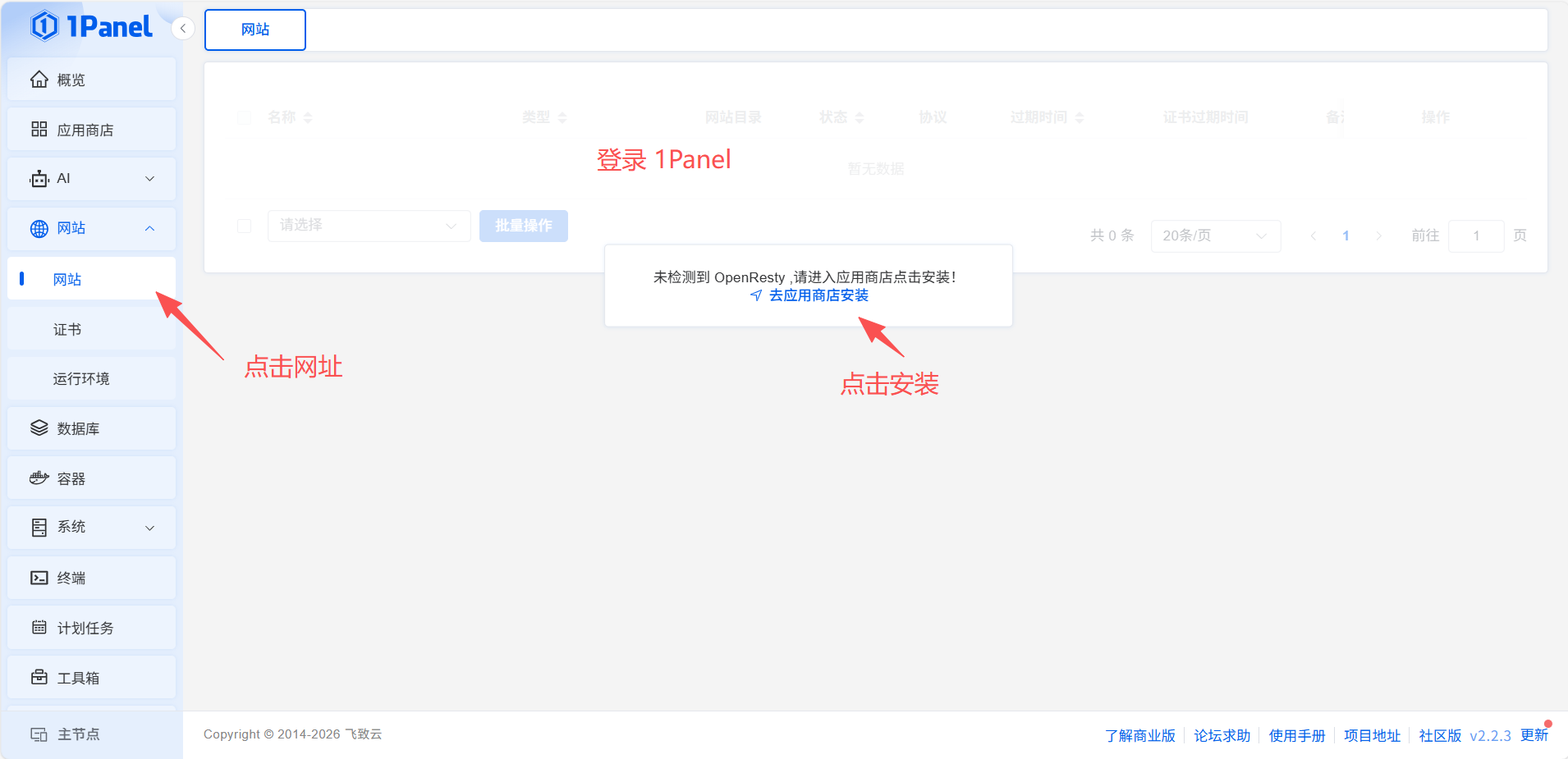This screenshot has width=1568, height=759.
Task: Click the 协议 column header
Action: point(933,117)
